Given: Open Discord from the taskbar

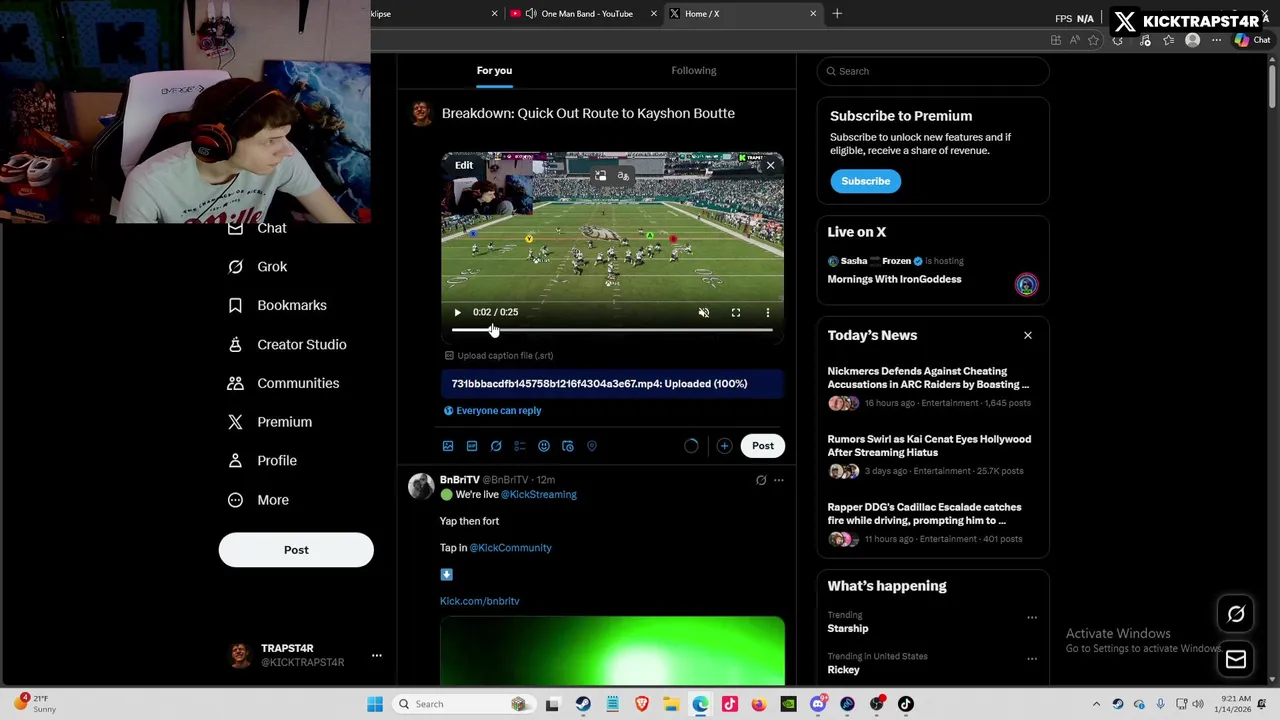Looking at the screenshot, I should pyautogui.click(x=818, y=704).
